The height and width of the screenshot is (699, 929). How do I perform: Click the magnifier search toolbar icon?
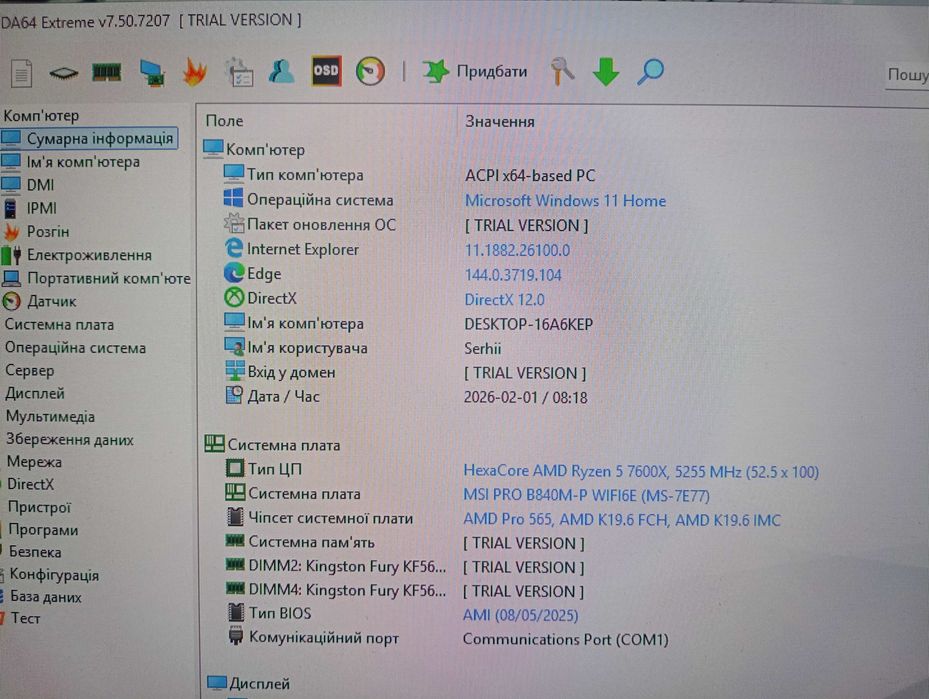point(650,72)
